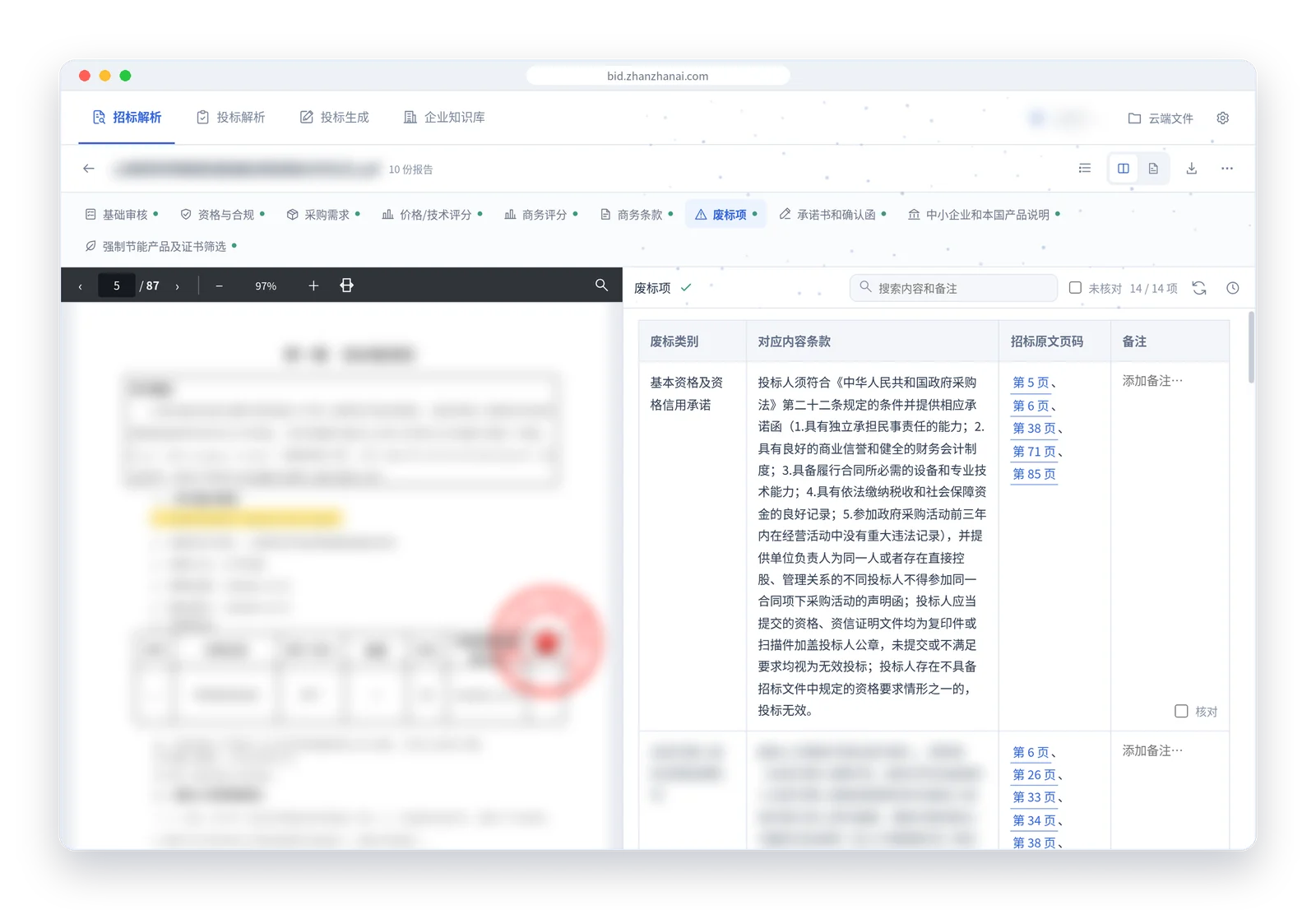Switch to document-only view icon
1316x910 pixels.
pos(1153,169)
